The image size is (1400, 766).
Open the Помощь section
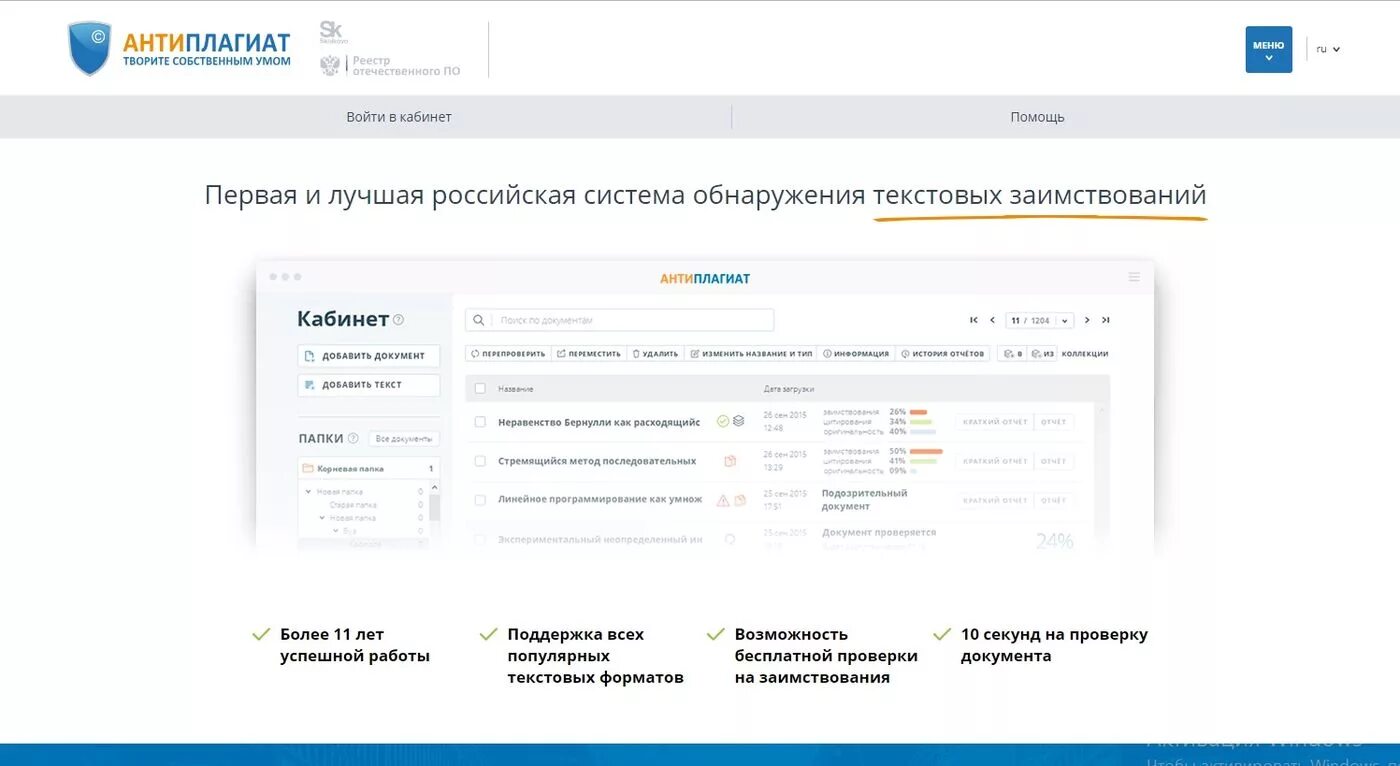[1037, 117]
